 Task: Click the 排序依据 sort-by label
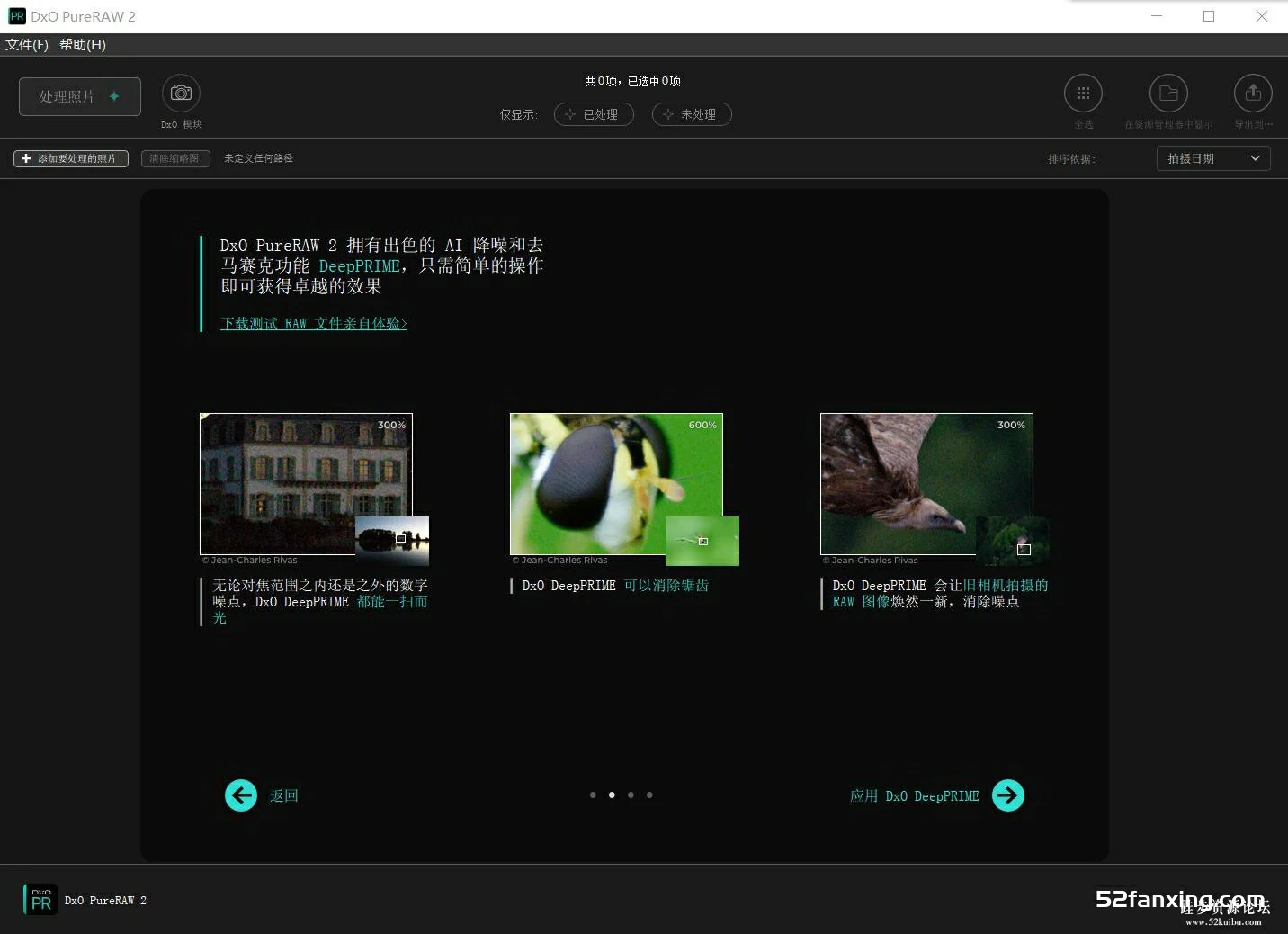[x=1071, y=159]
